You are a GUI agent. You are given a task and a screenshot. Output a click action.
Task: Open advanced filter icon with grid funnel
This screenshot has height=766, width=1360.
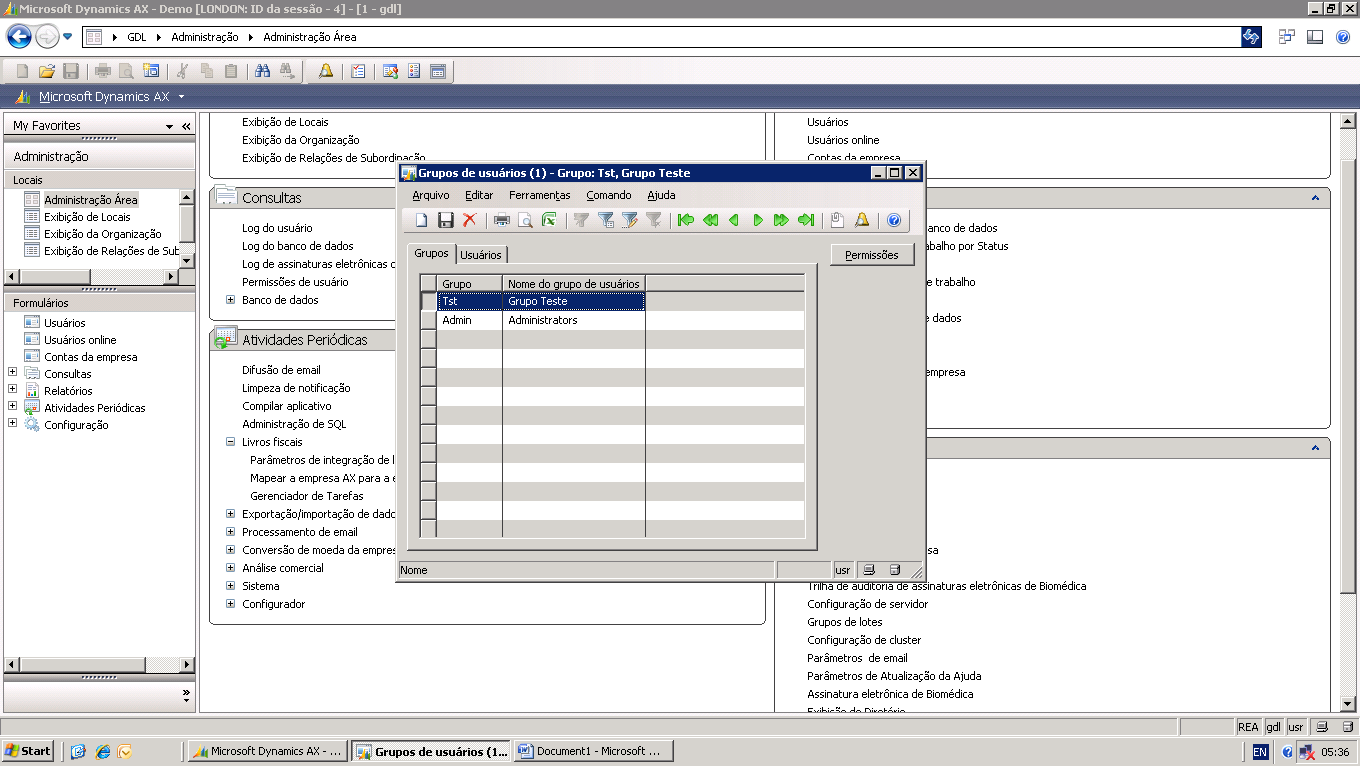point(606,220)
